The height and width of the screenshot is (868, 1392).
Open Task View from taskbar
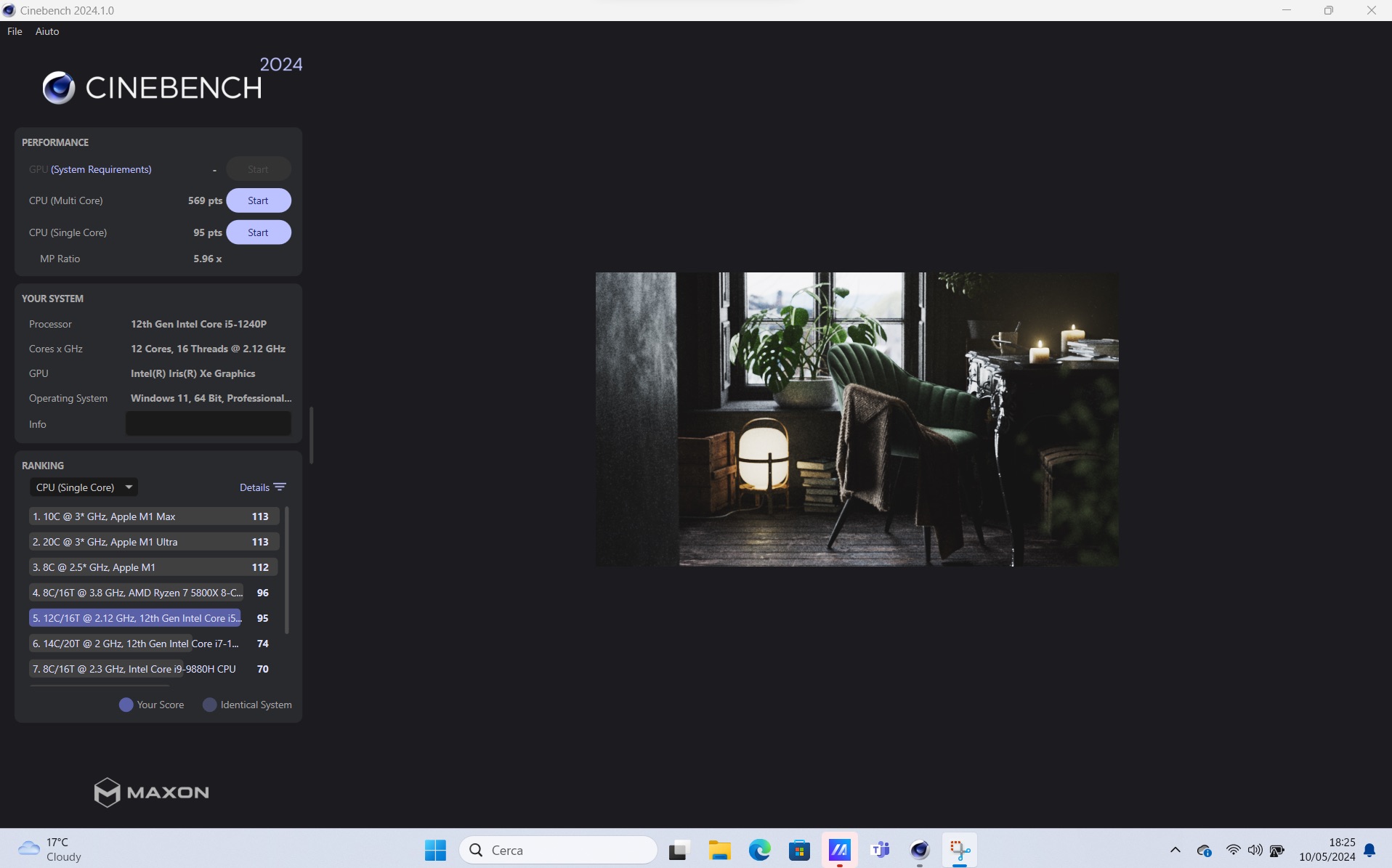[x=679, y=850]
